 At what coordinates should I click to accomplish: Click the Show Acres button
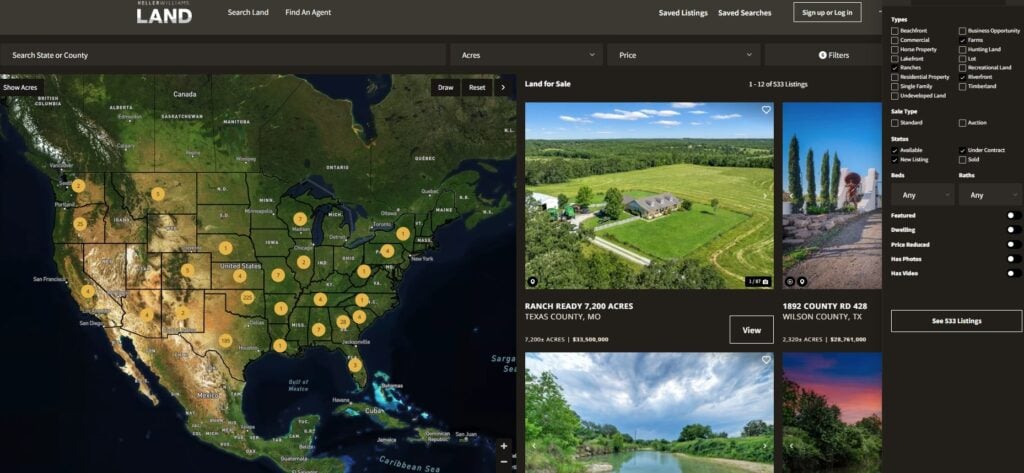tap(21, 88)
